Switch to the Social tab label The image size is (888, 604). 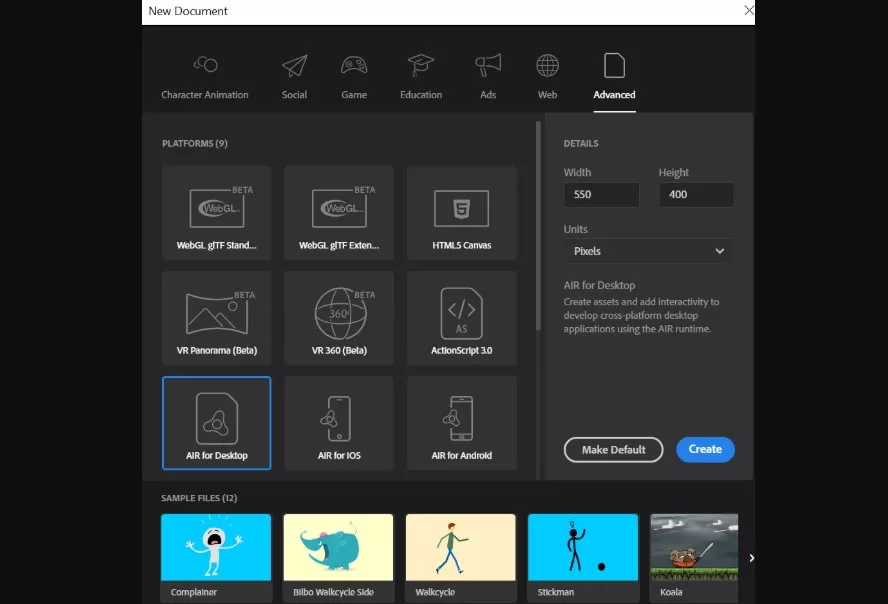click(x=294, y=95)
